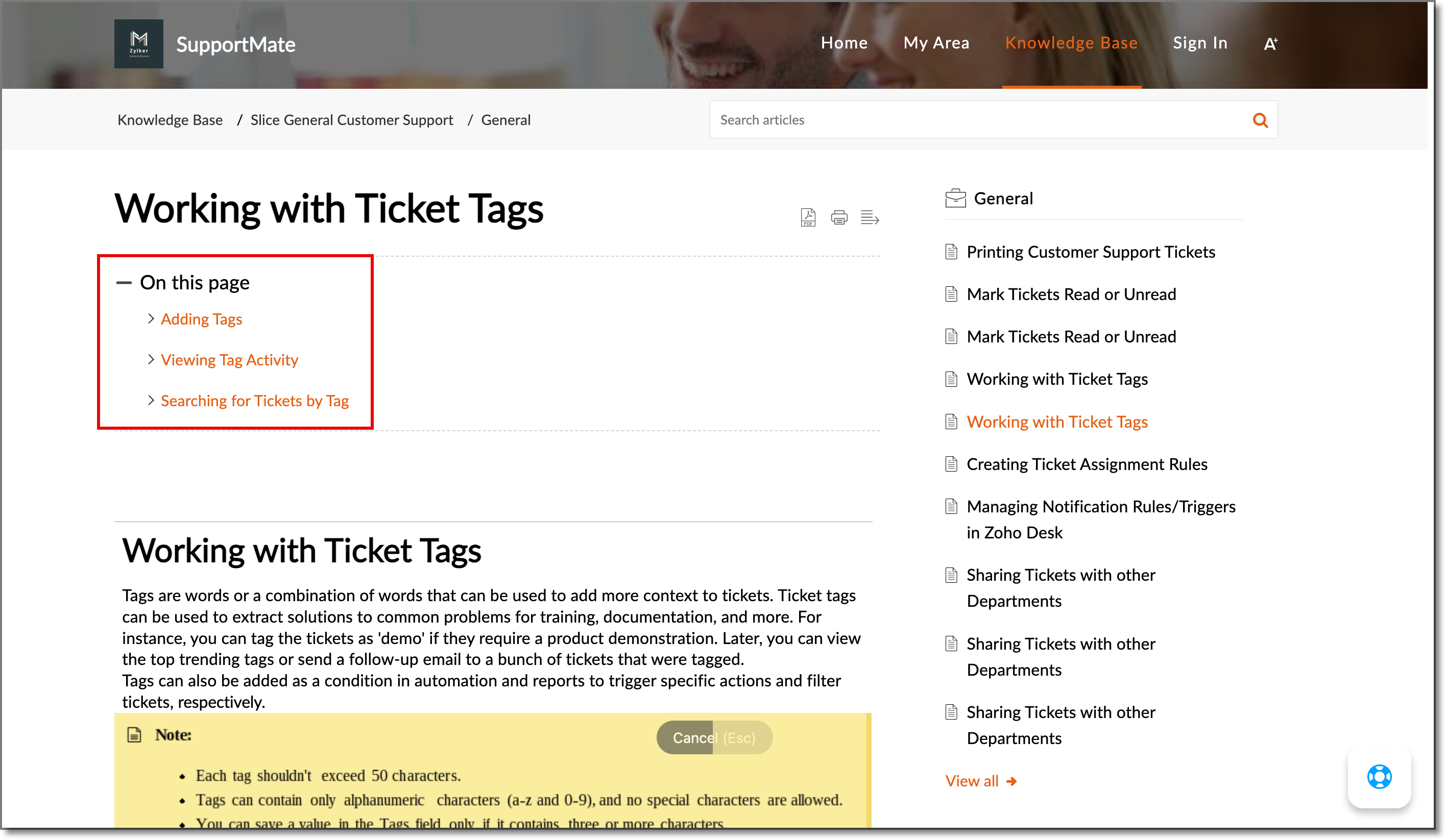The width and height of the screenshot is (1446, 840).
Task: Jump to Adding Tags section
Action: (x=201, y=319)
